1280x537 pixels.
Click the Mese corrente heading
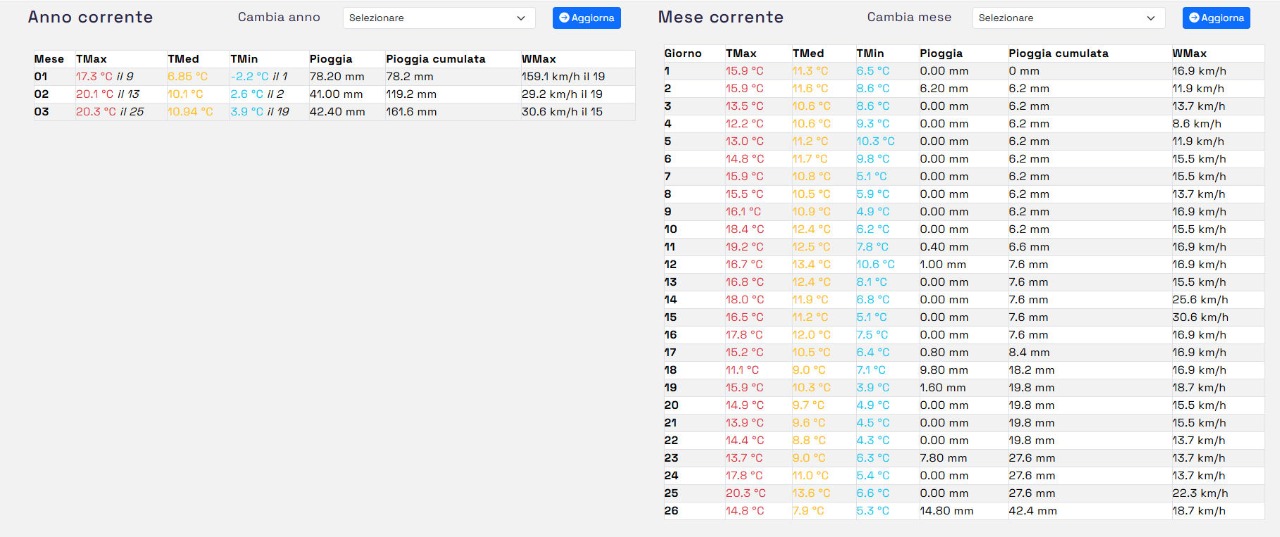pyautogui.click(x=720, y=17)
